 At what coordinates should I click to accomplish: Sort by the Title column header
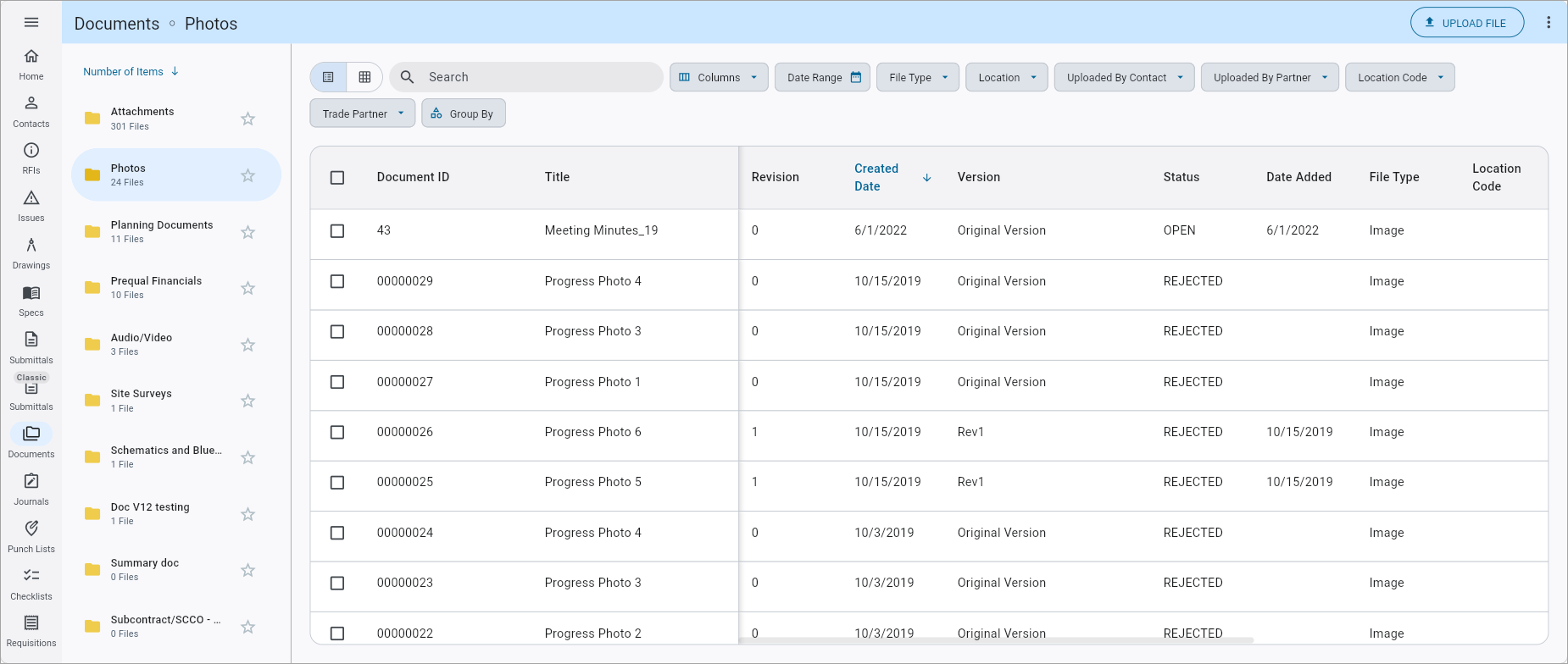pyautogui.click(x=557, y=177)
